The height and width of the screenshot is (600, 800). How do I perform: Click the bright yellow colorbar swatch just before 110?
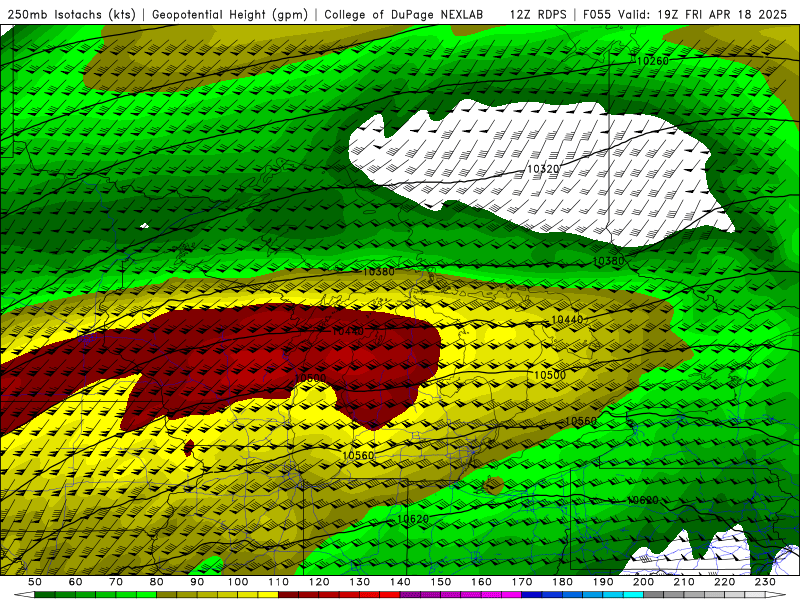(268, 595)
